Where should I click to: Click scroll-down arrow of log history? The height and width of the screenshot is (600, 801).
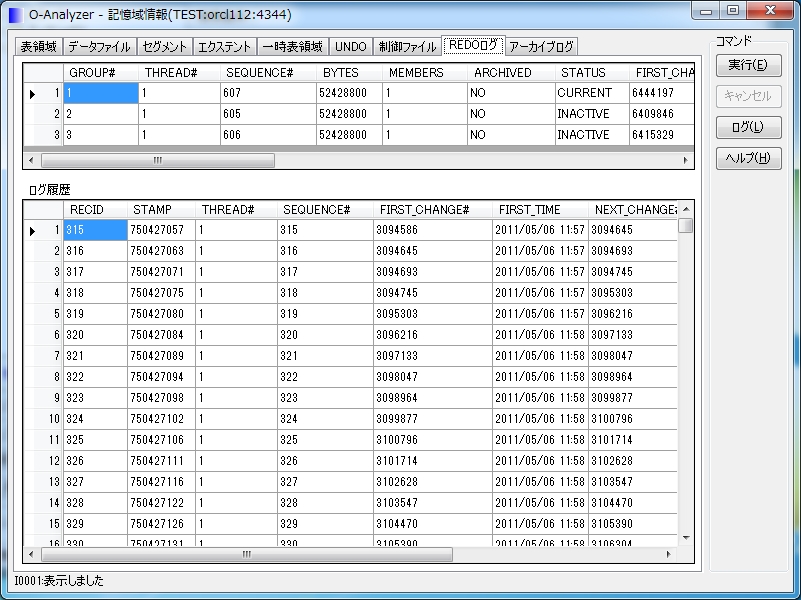(686, 538)
